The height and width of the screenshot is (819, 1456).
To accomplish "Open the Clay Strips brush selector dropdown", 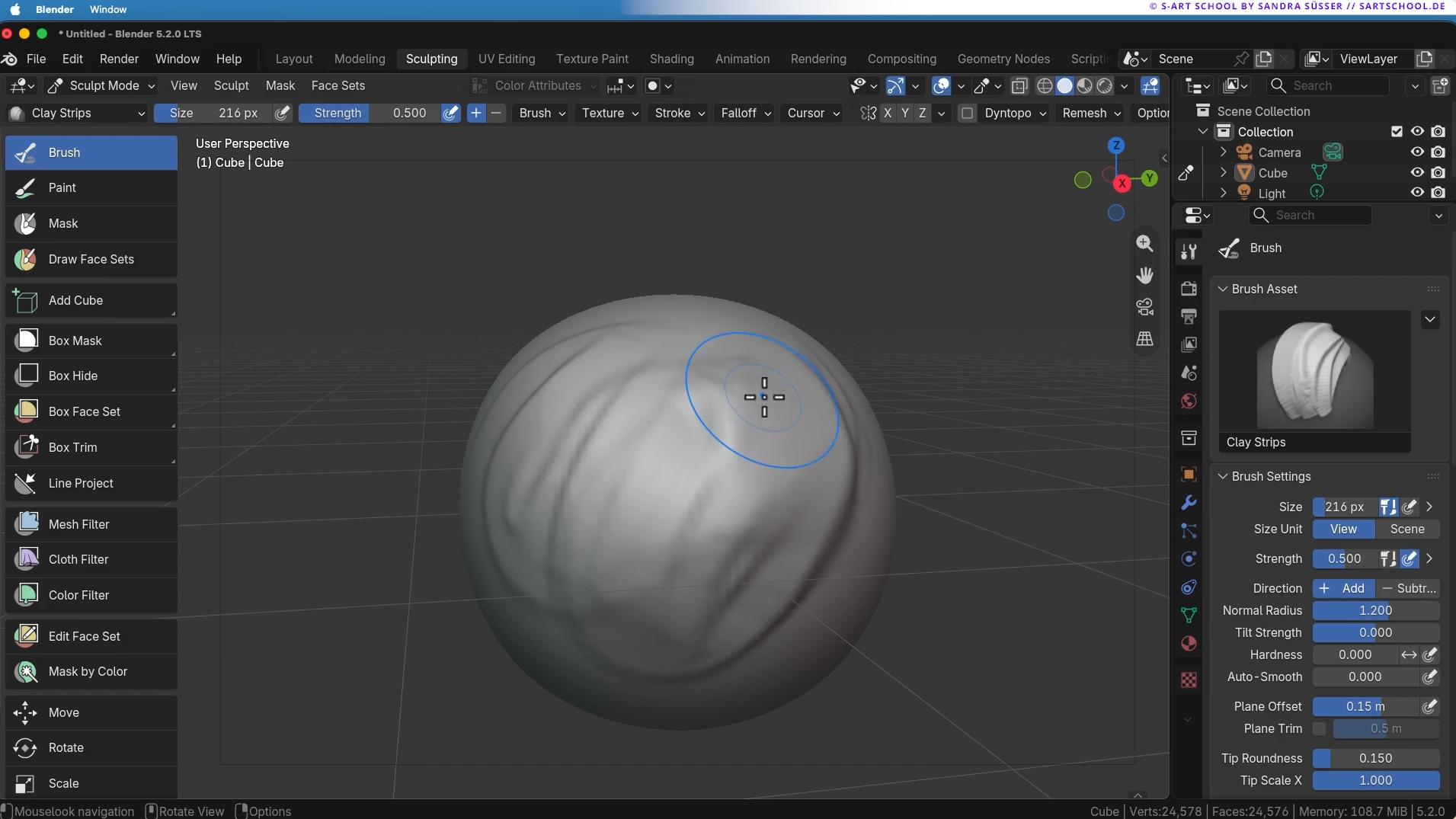I will pos(76,113).
